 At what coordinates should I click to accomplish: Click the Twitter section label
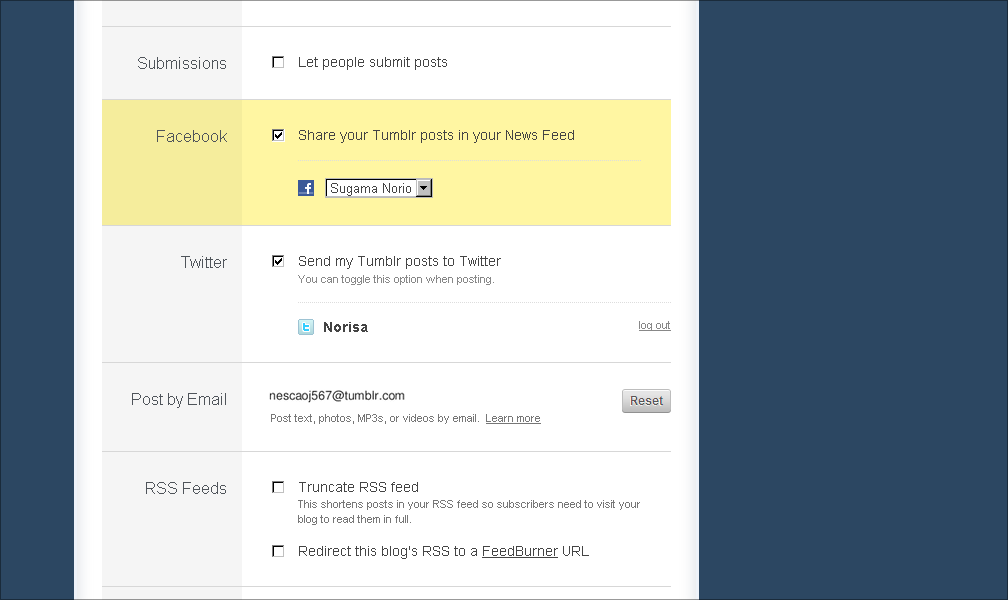(x=204, y=262)
